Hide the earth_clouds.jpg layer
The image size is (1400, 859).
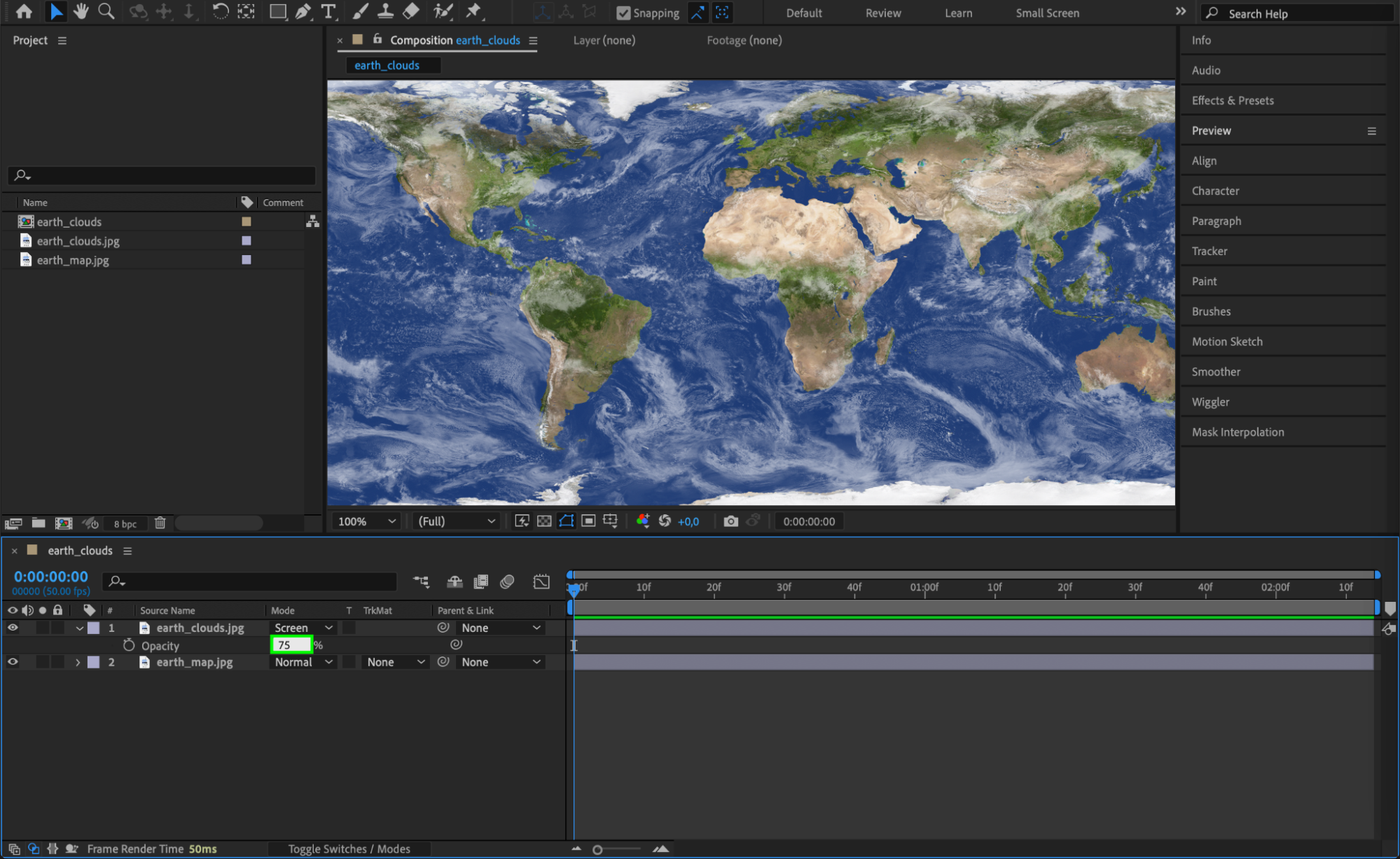[x=13, y=628]
